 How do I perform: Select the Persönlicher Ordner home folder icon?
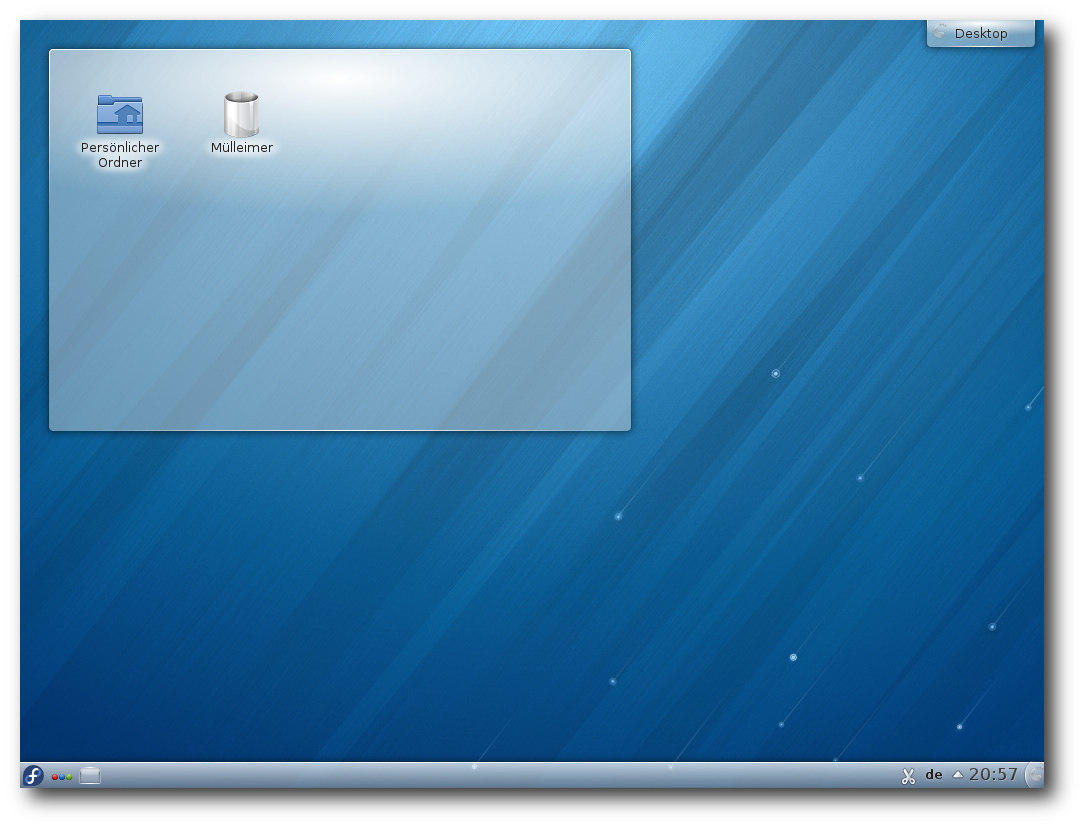pyautogui.click(x=120, y=114)
